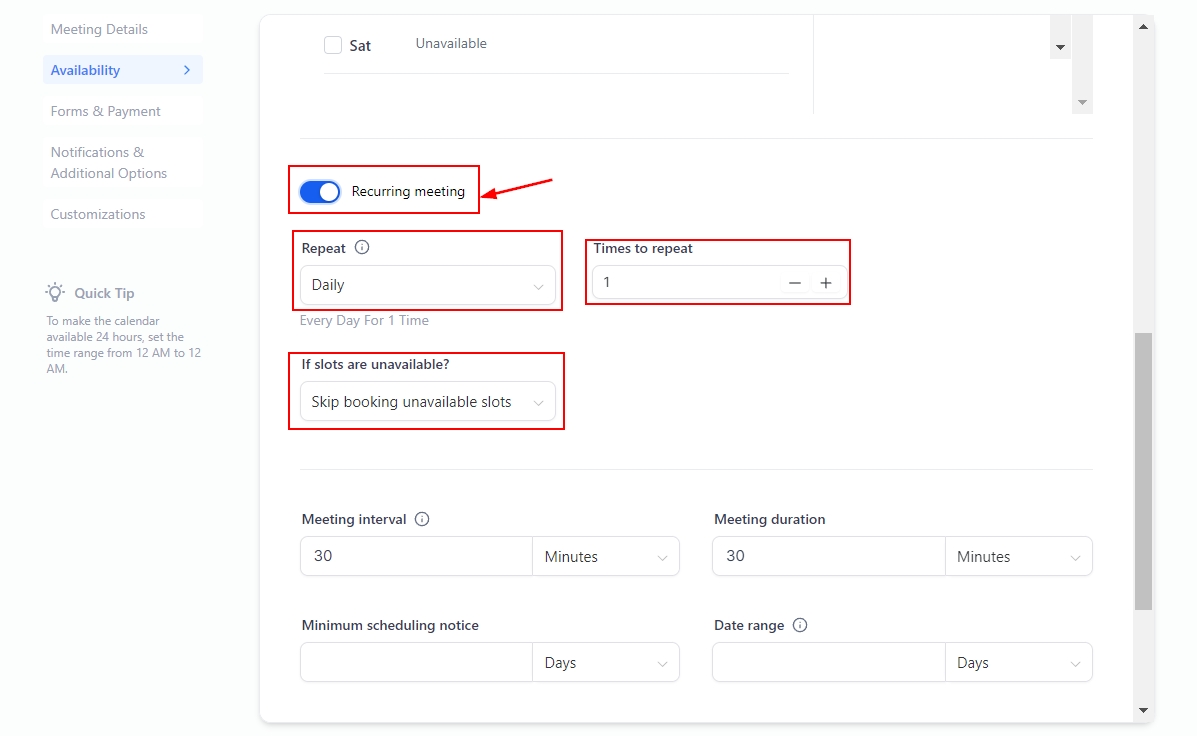The width and height of the screenshot is (1197, 736).
Task: Open the Forms & Payment section
Action: [106, 111]
